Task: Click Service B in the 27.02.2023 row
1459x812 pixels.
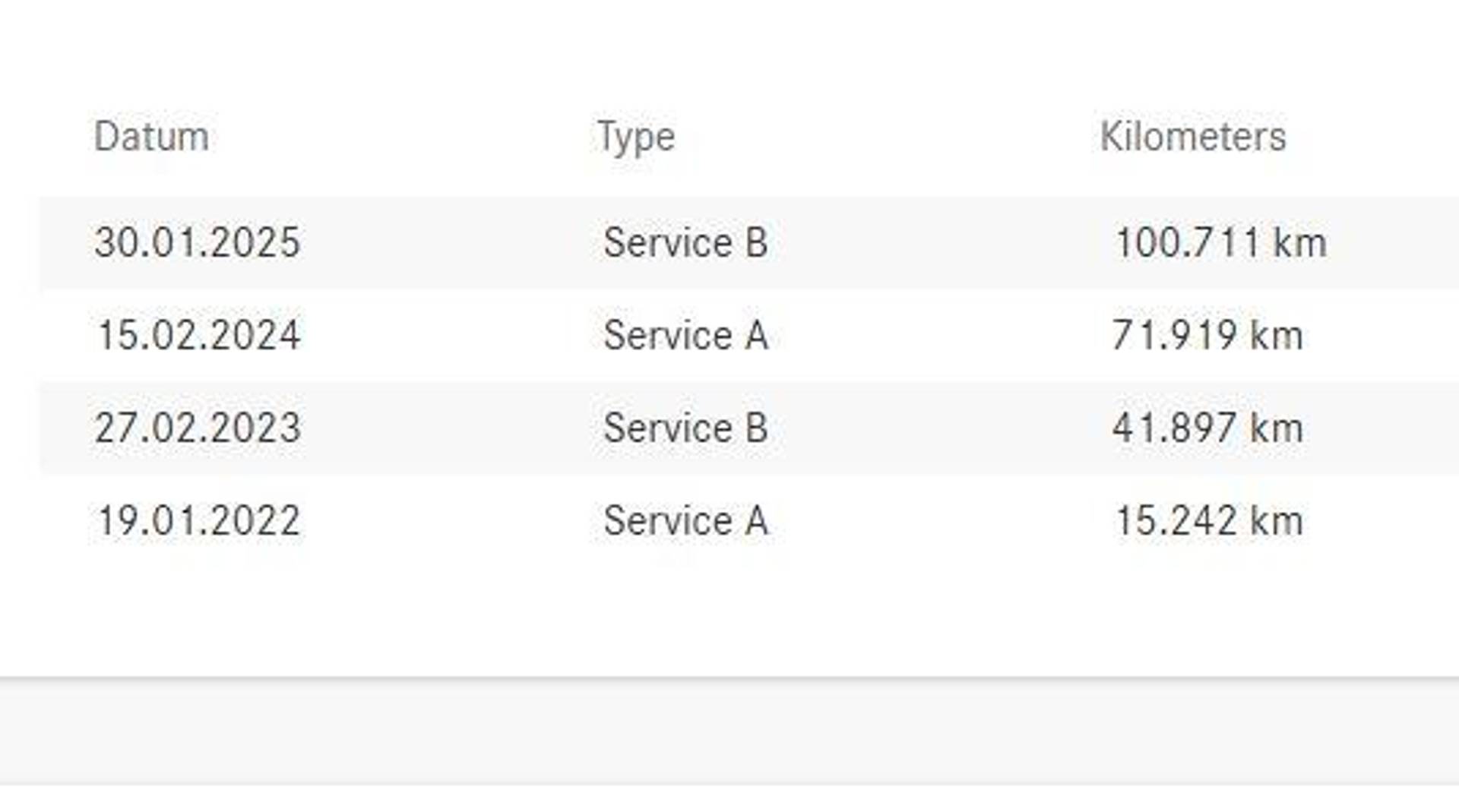Action: coord(685,428)
